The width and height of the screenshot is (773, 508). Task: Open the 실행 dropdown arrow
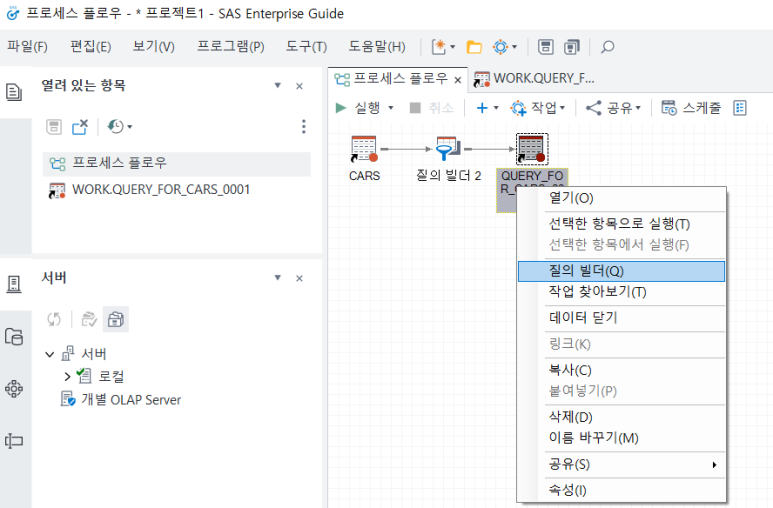click(391, 108)
